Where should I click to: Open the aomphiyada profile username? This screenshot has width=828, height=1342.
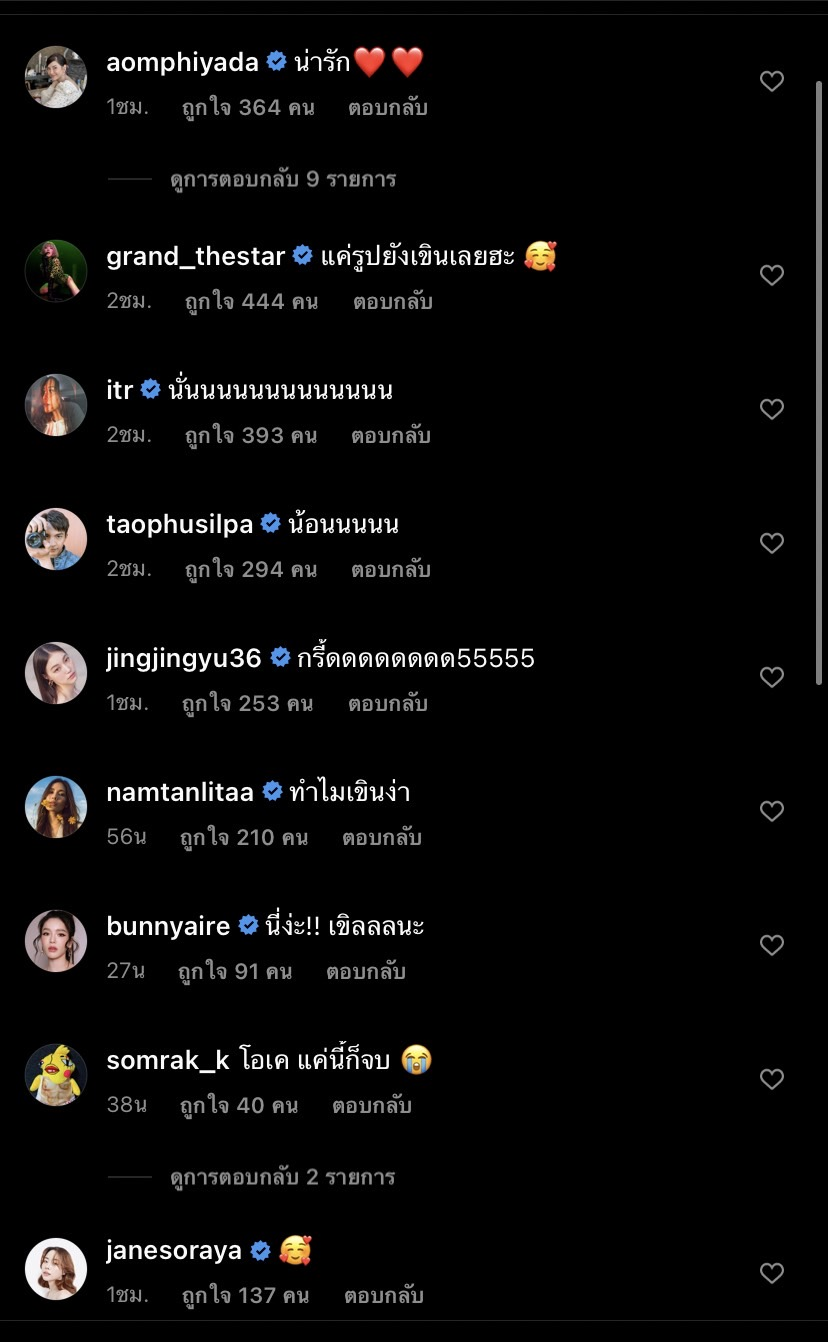coord(183,62)
